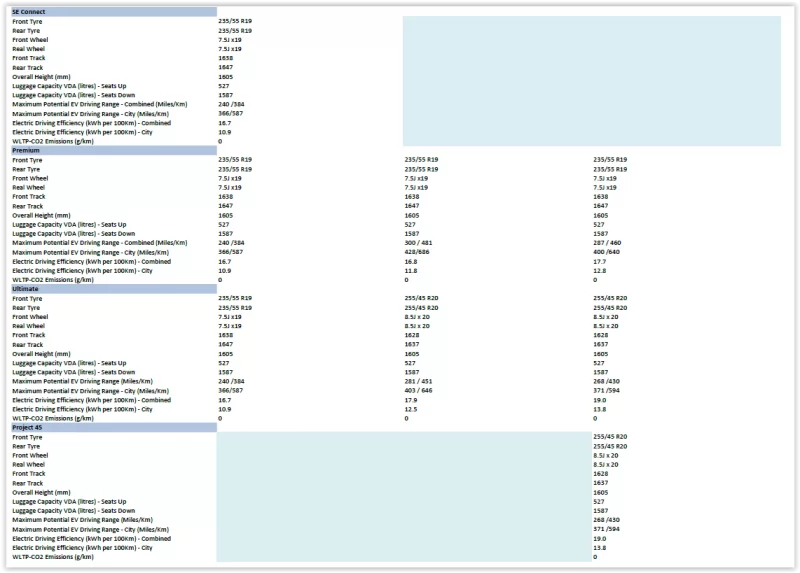Select the SE Connect section header
800x573 pixels.
30,12
